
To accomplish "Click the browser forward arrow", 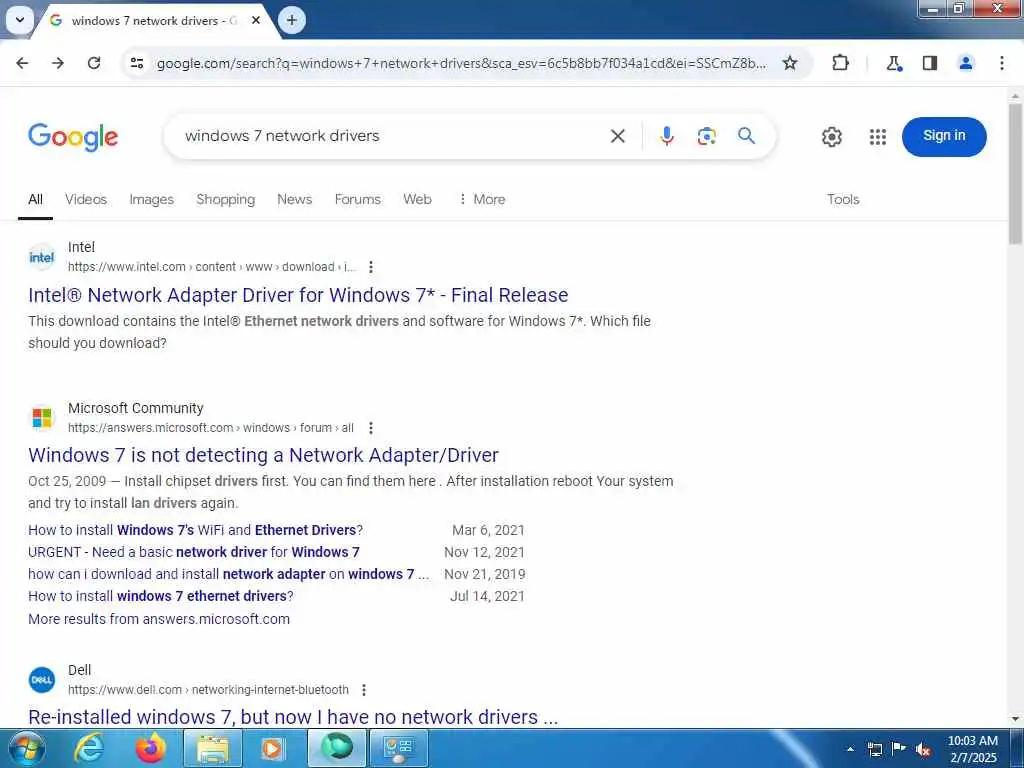I will (58, 63).
